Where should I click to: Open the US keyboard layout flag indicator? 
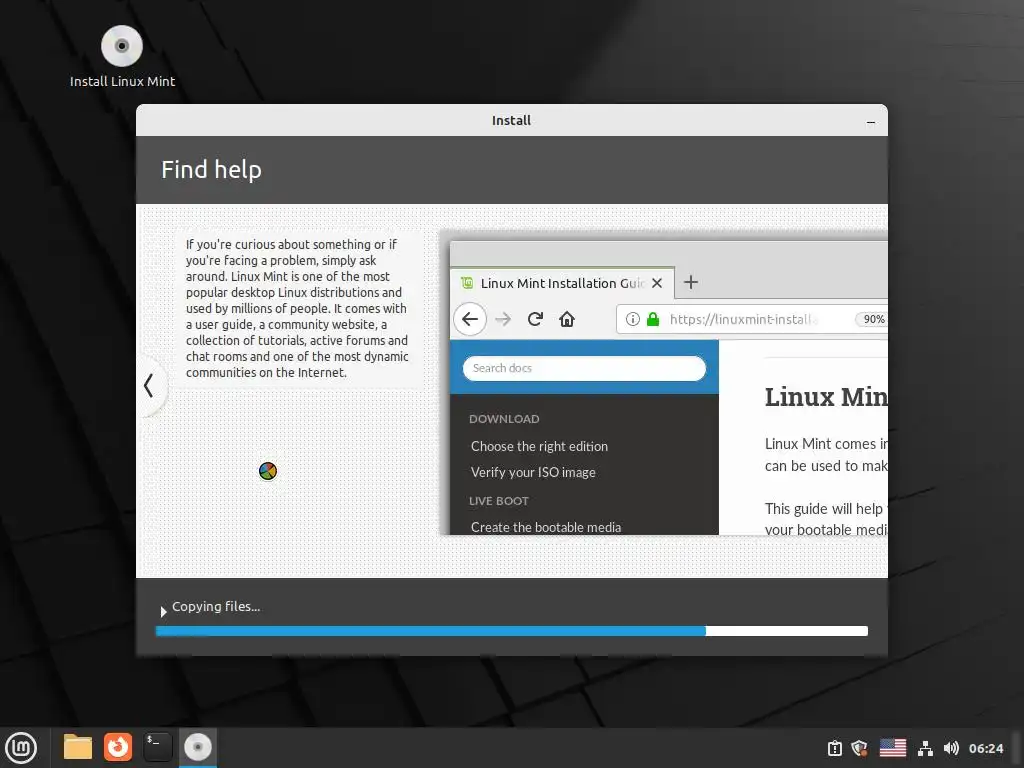point(893,748)
